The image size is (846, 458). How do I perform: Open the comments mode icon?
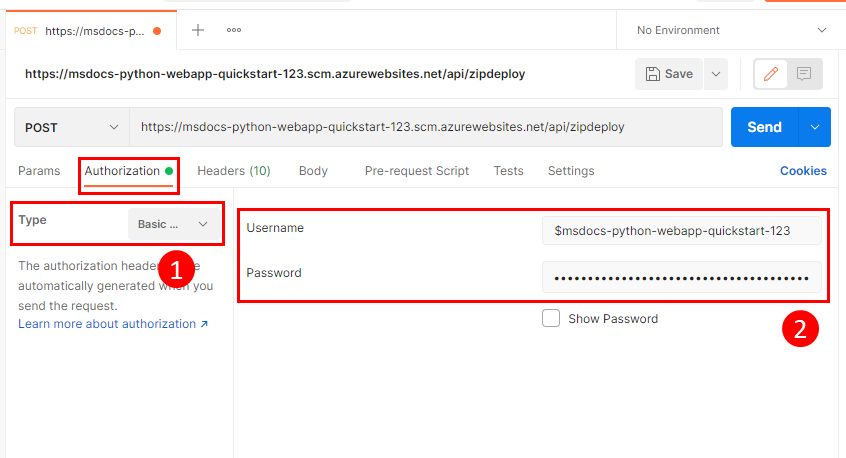click(803, 74)
